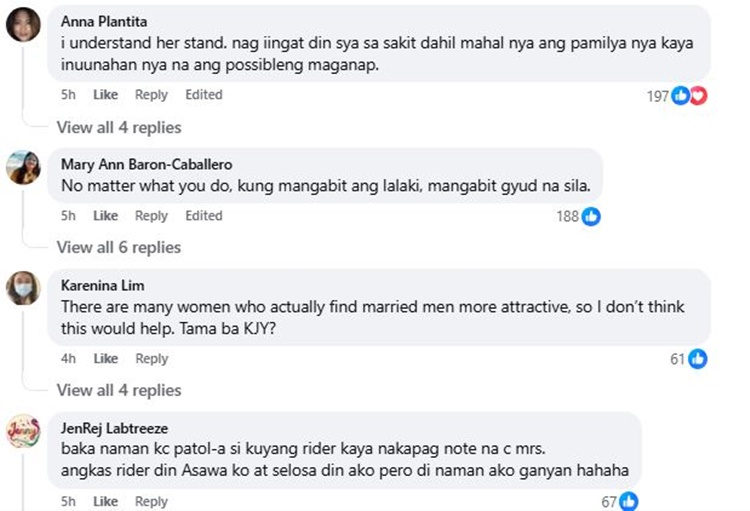The height and width of the screenshot is (511, 750).
Task: Open Anna Plantita's profile picture
Action: pos(23,25)
